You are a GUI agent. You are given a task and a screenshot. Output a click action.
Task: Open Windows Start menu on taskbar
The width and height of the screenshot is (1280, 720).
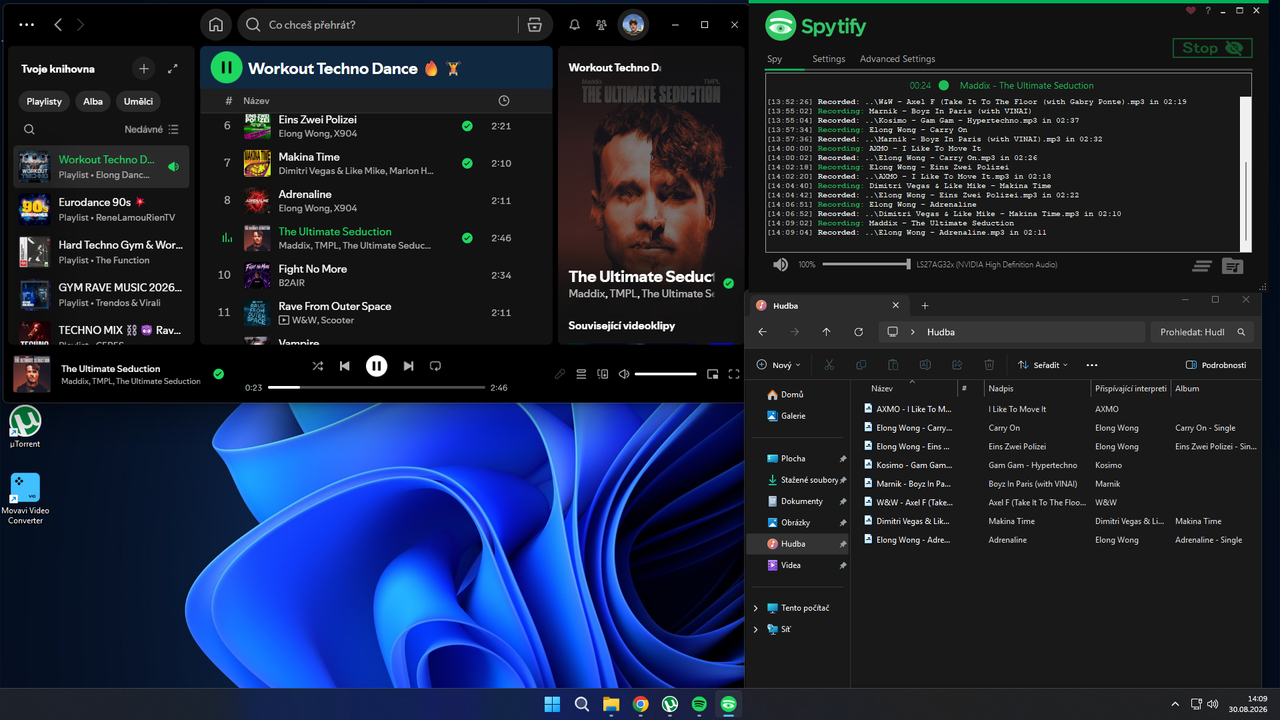click(x=552, y=704)
